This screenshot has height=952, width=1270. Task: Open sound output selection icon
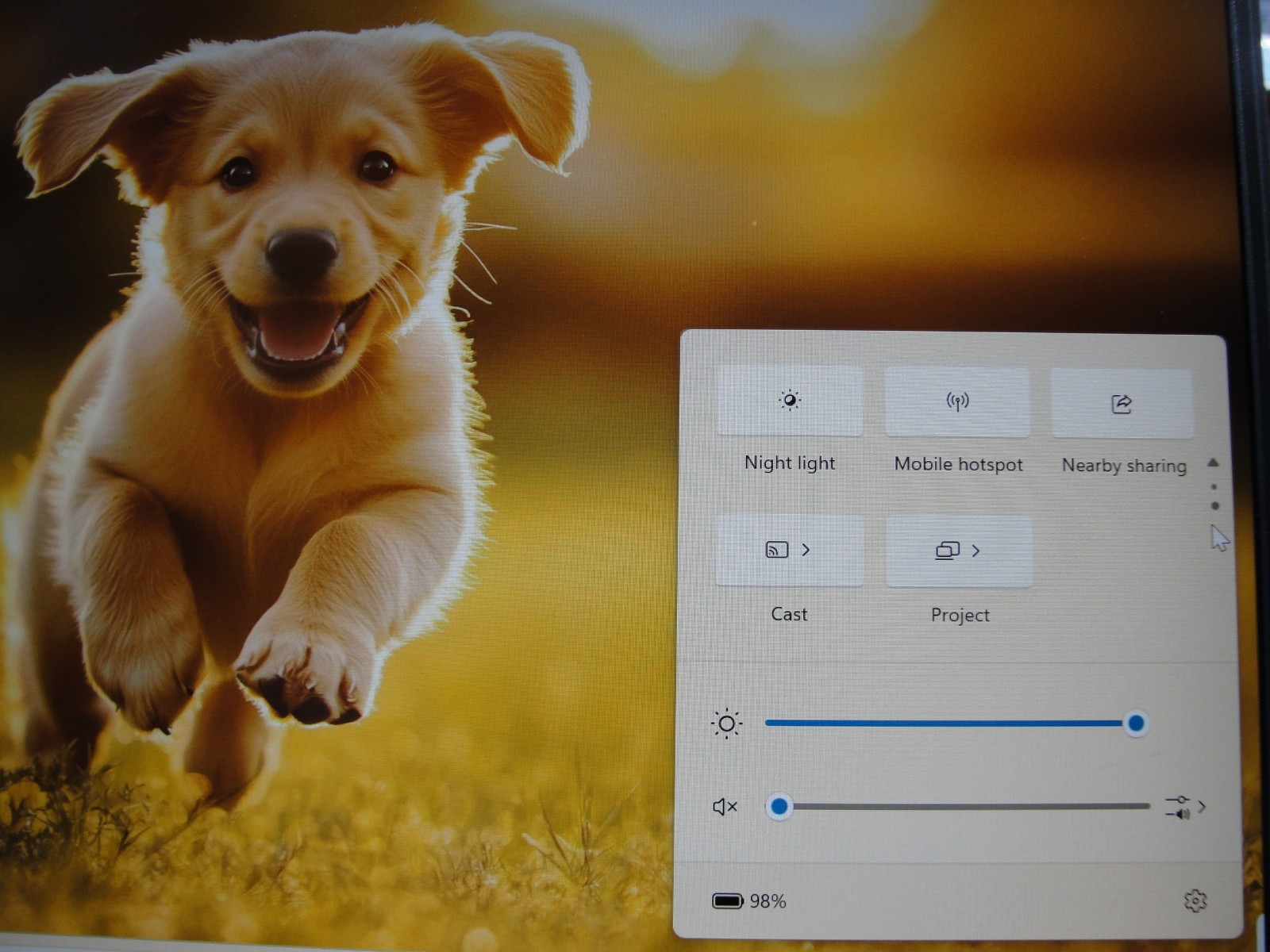coord(1178,807)
